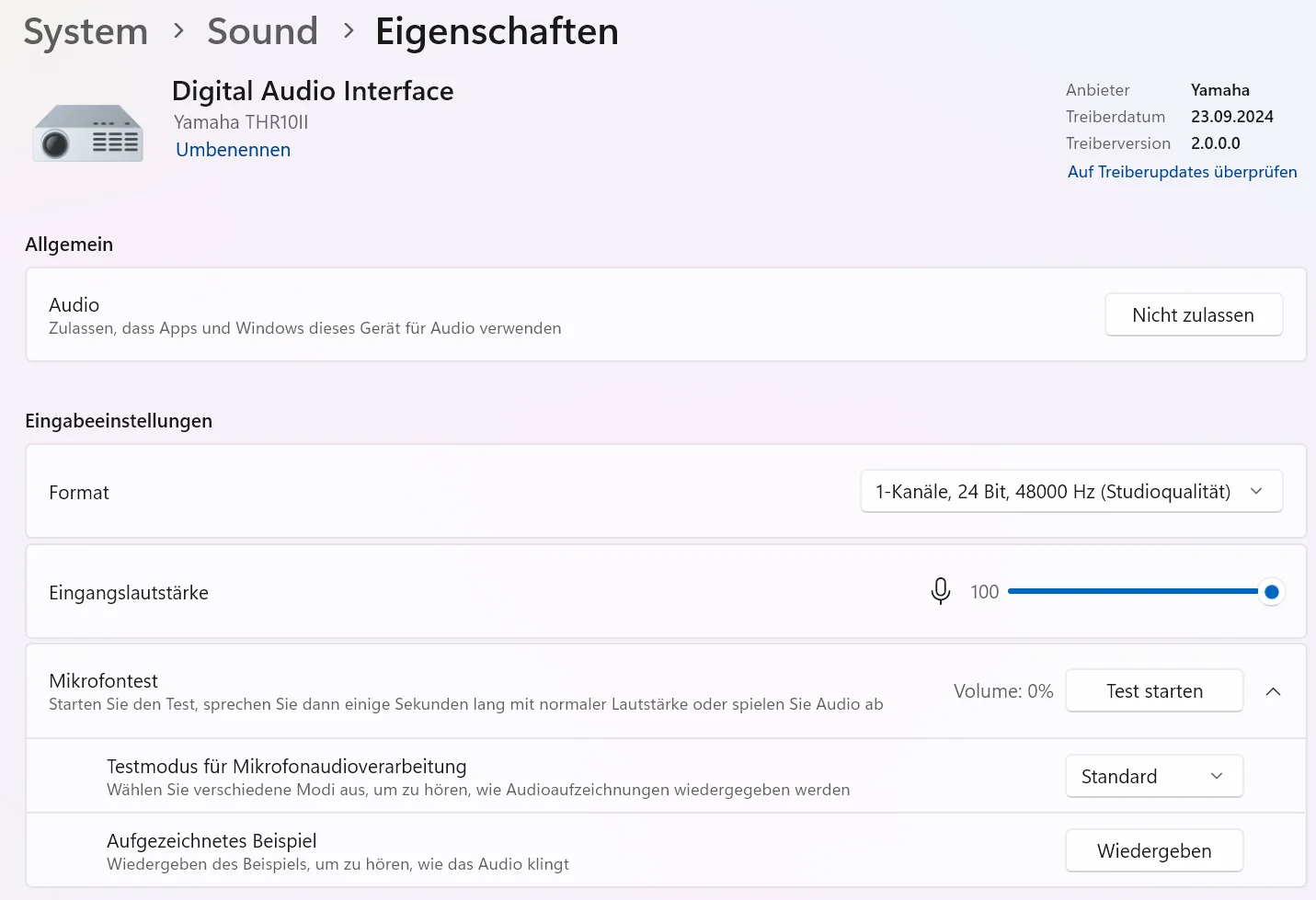This screenshot has width=1316, height=900.
Task: Click the Eingangslautstärke row label
Action: pos(129,593)
